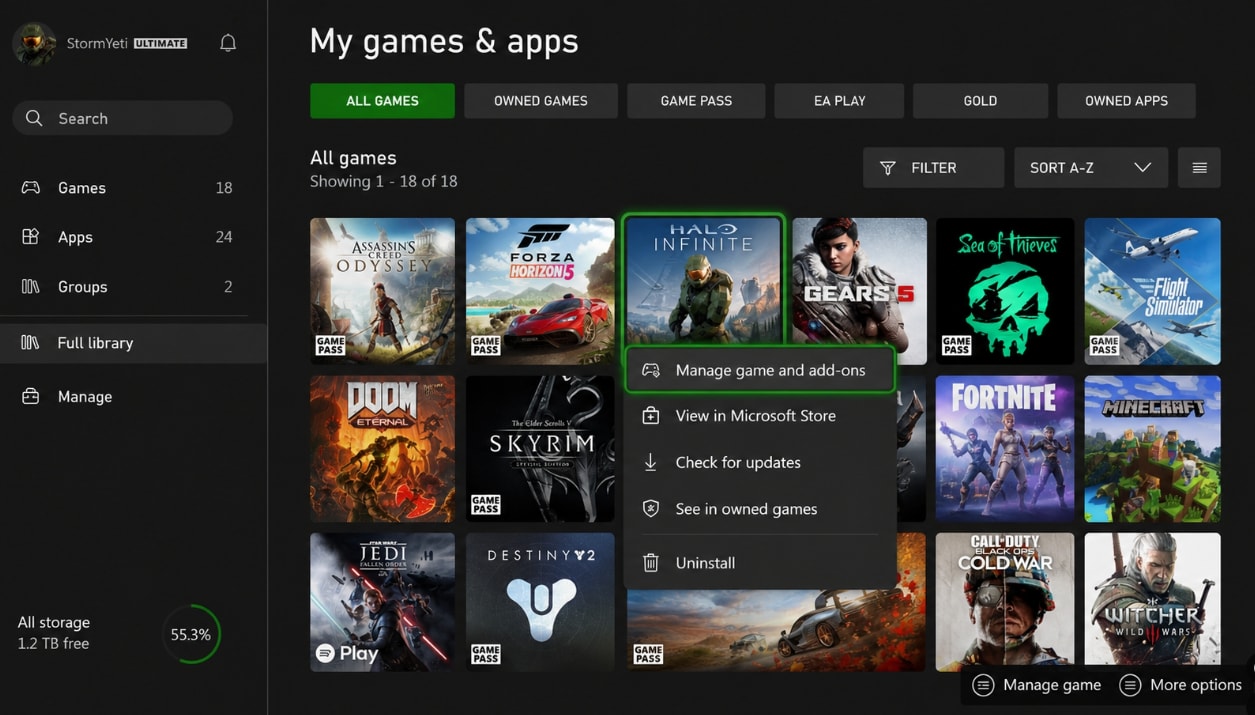Image resolution: width=1255 pixels, height=715 pixels.
Task: Click the Game Pass badge on Assassin's Creed Odyssey
Action: 331,346
